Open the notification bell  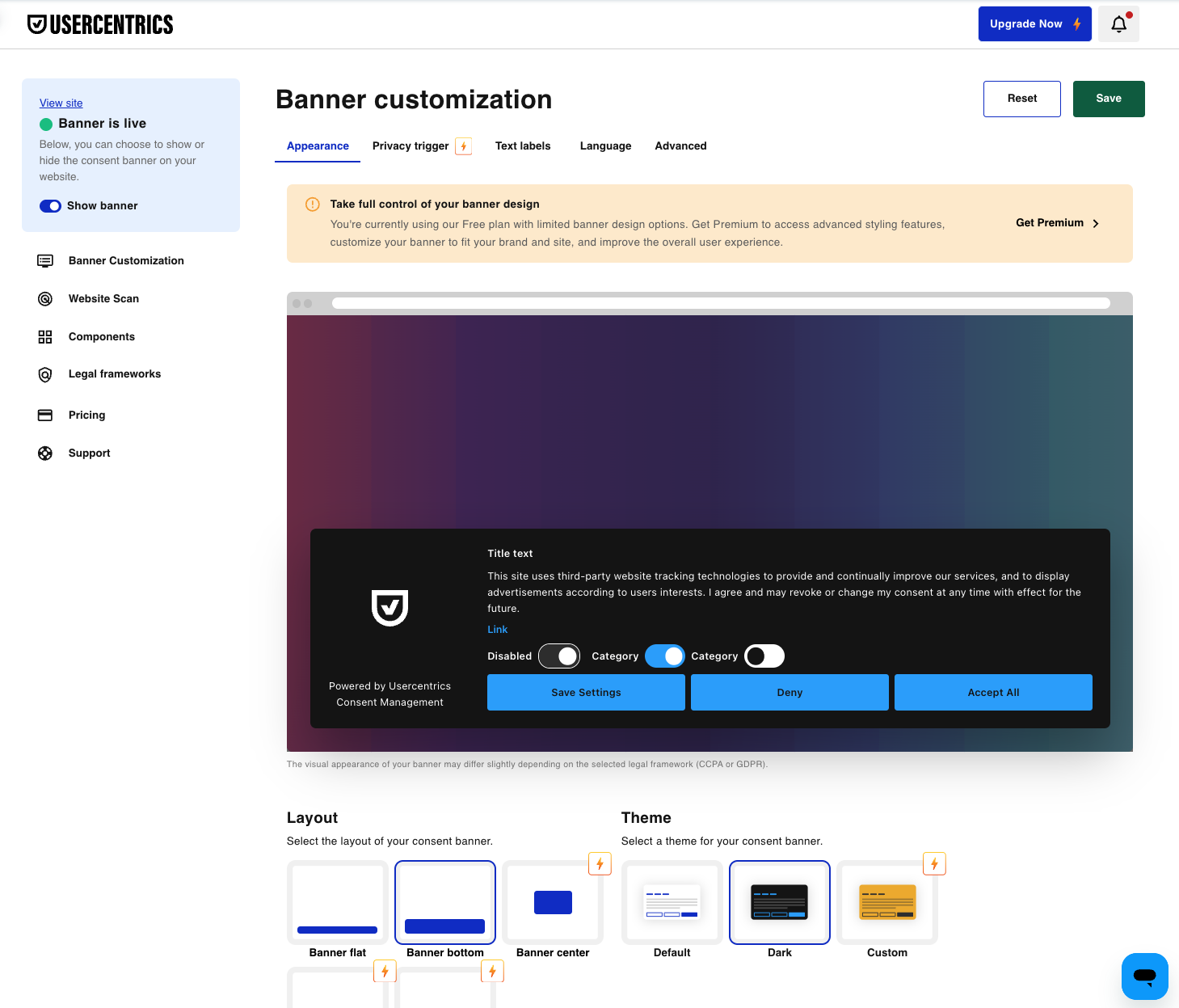[x=1118, y=23]
